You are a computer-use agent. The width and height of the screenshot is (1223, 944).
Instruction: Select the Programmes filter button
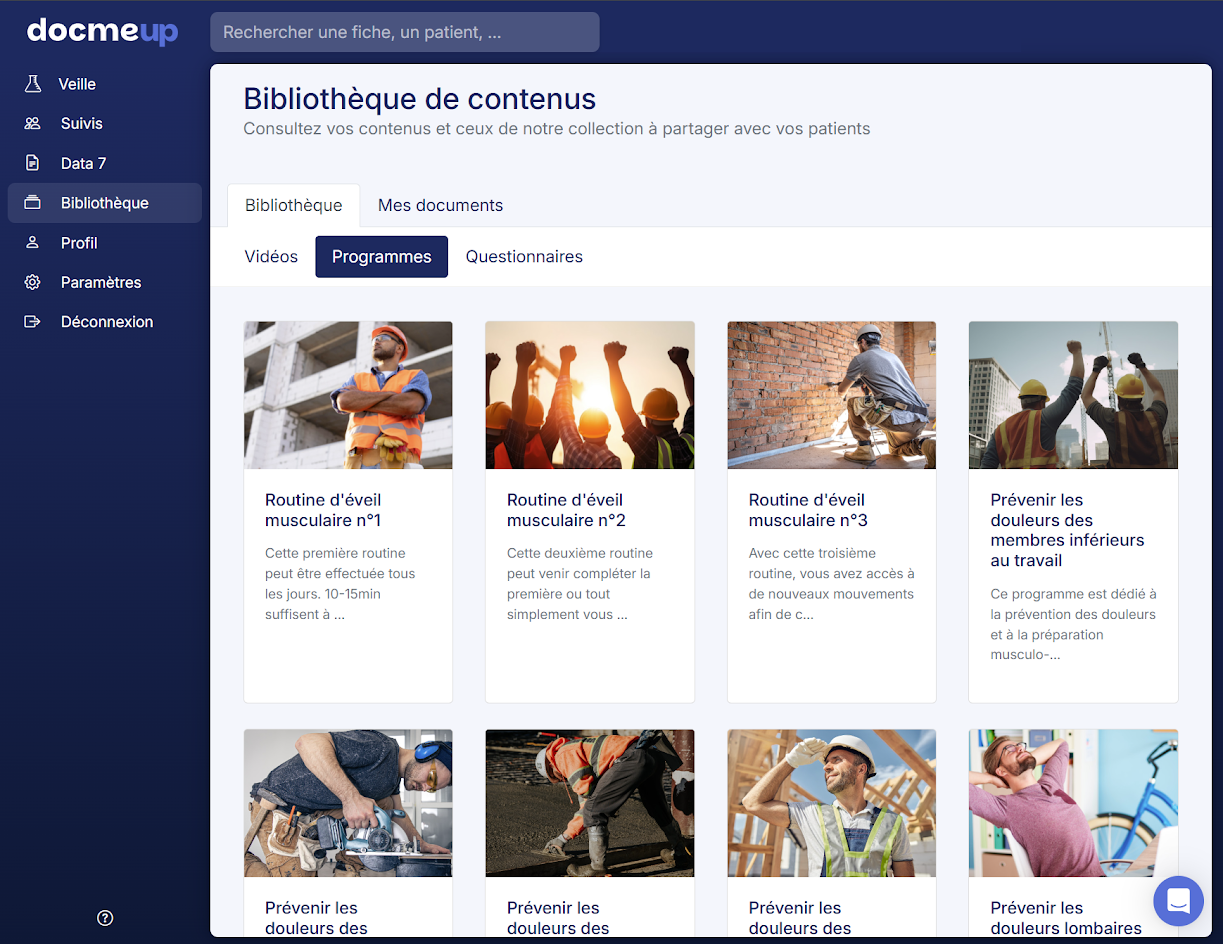click(x=382, y=257)
